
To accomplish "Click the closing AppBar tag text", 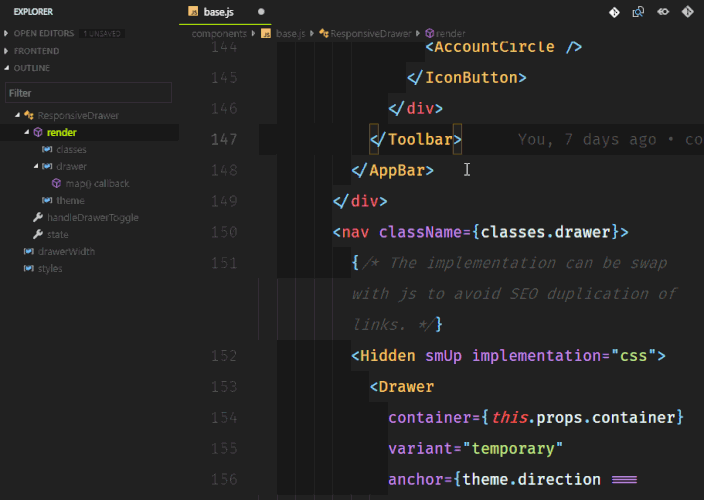I will (393, 171).
